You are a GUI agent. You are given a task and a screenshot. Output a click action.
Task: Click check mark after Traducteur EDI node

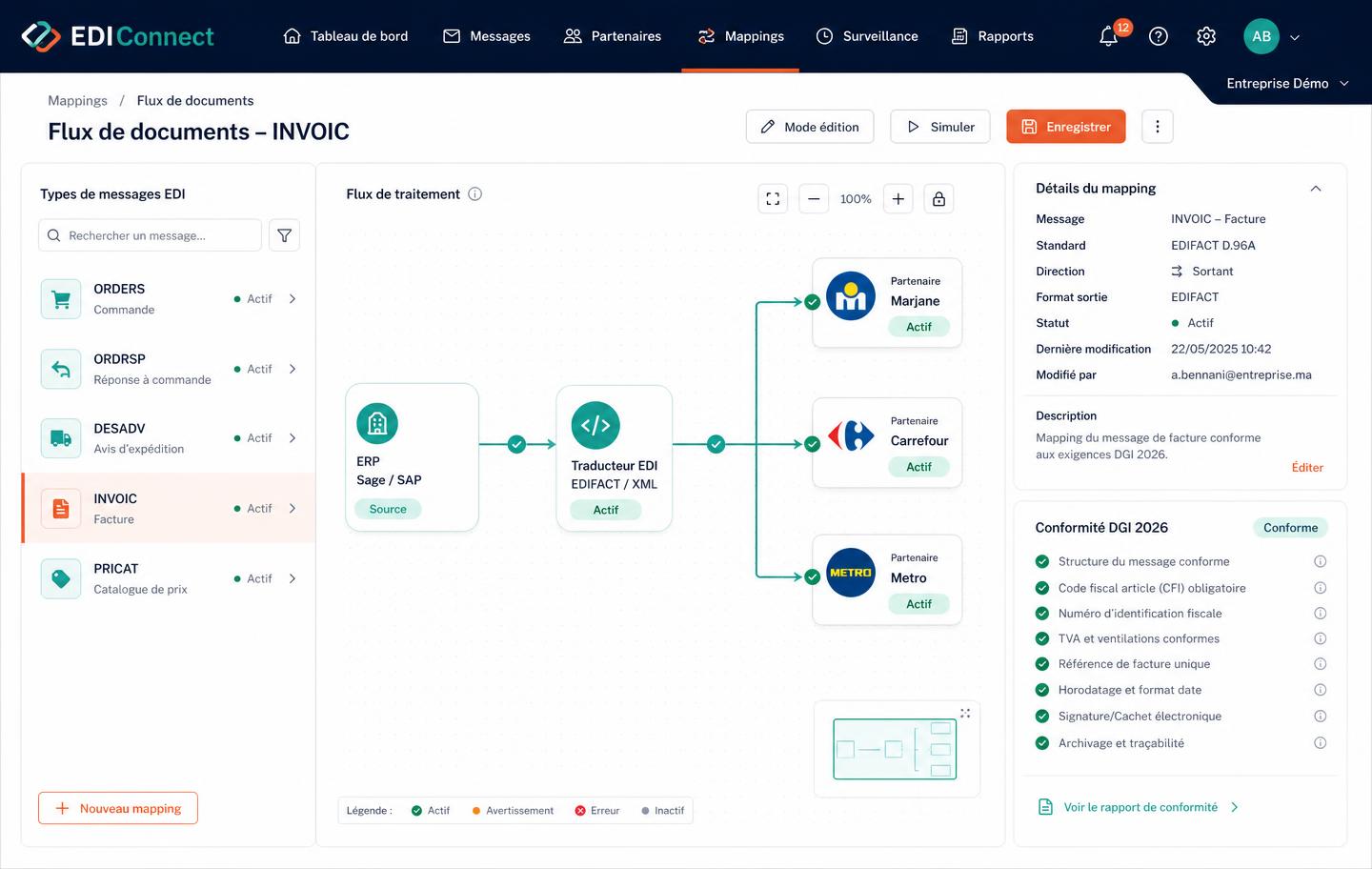click(x=716, y=444)
